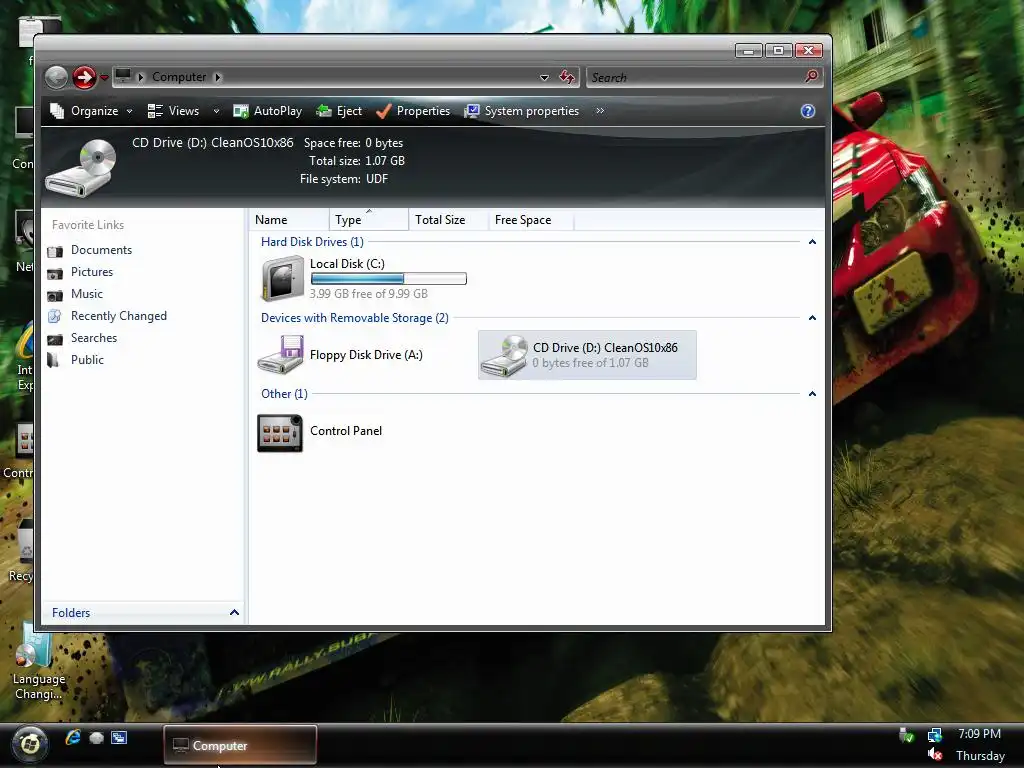Viewport: 1024px width, 768px height.
Task: Collapse the Devices with Removable Storage group
Action: pos(812,318)
